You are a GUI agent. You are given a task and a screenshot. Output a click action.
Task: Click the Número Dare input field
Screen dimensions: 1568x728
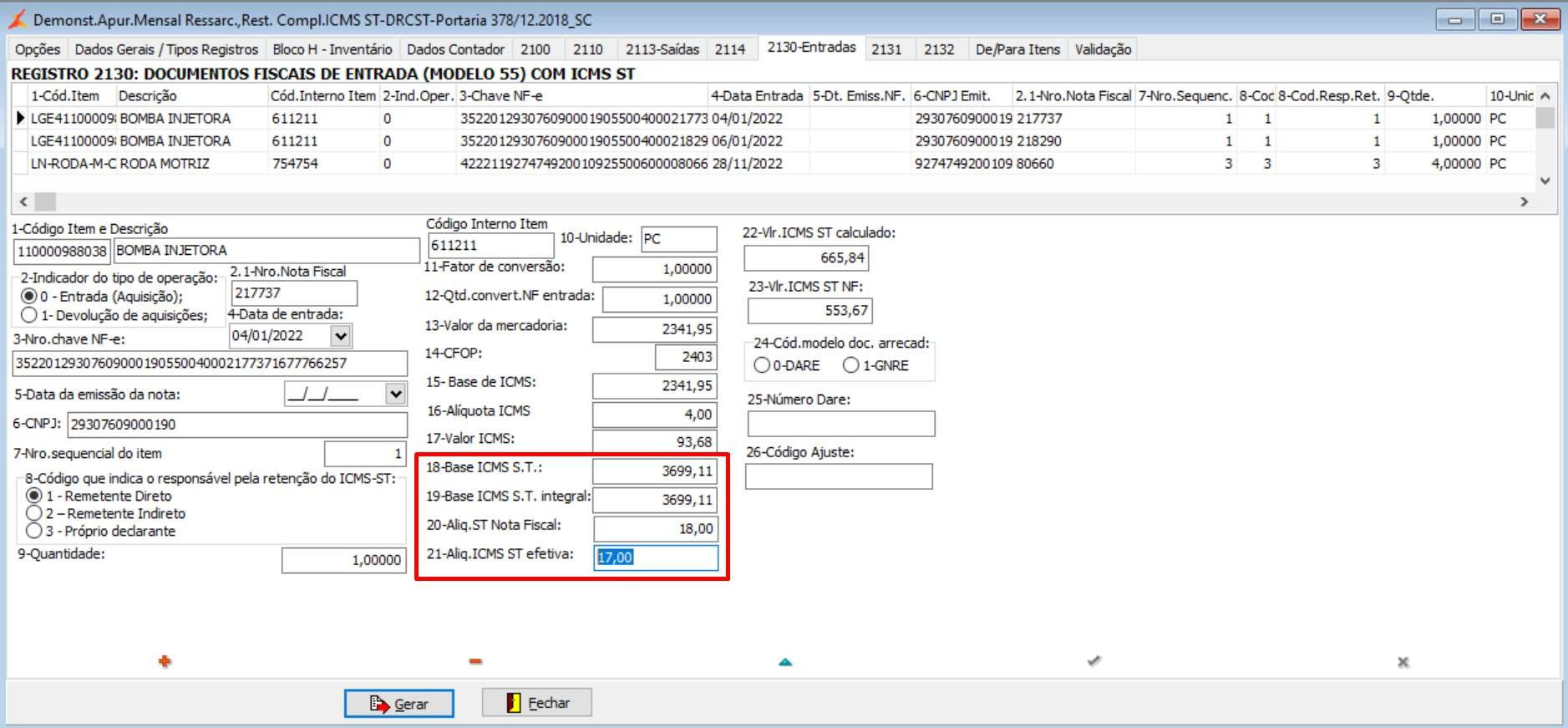click(841, 424)
